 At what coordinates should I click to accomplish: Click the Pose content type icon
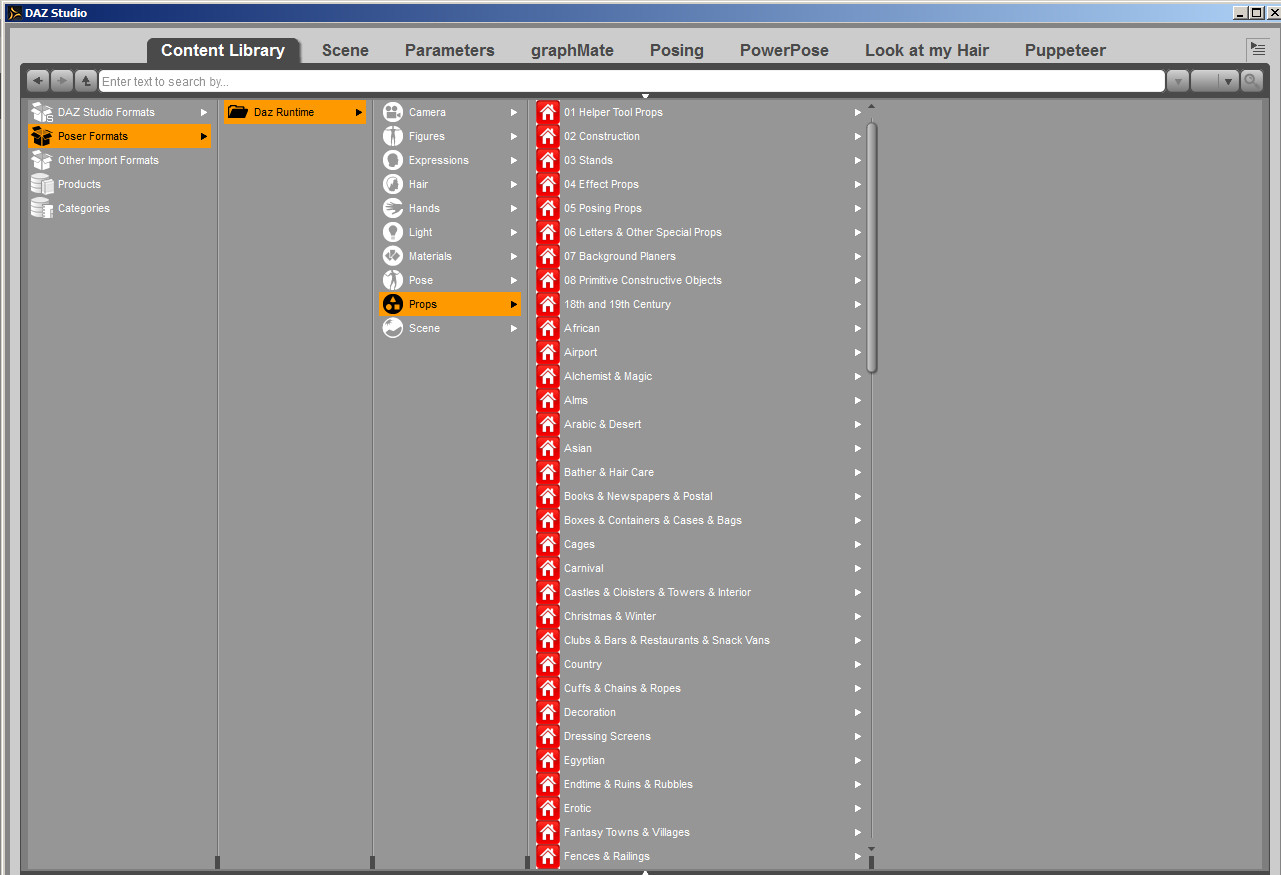tap(393, 280)
